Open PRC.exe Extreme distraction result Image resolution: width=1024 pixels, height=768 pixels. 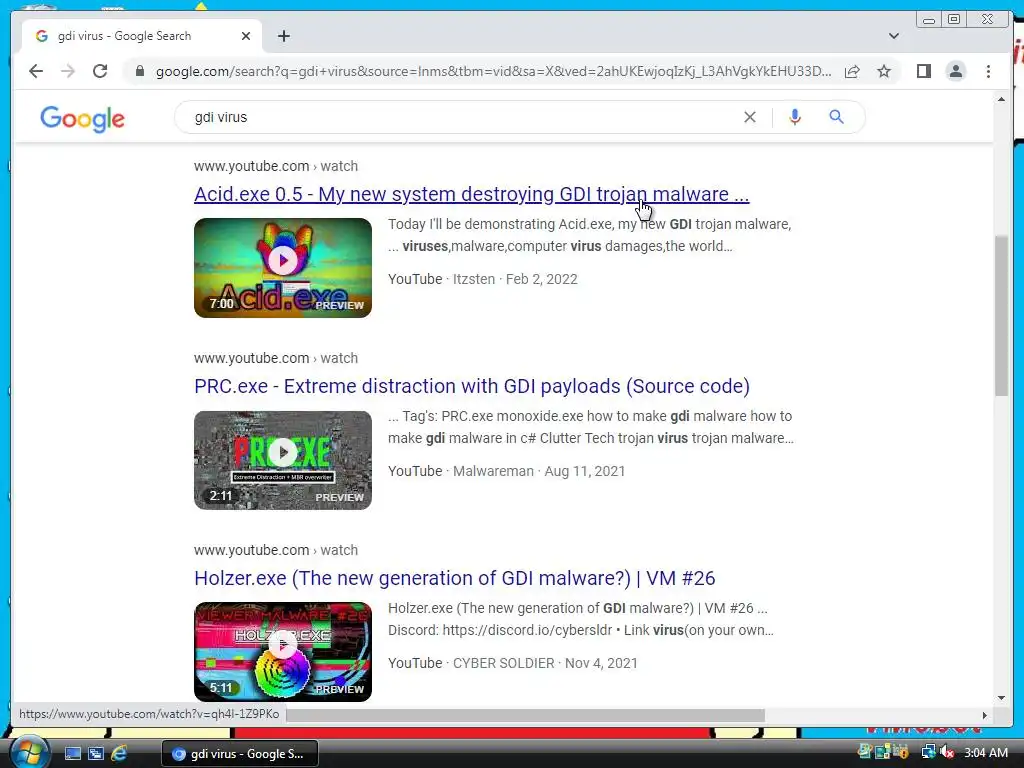472,386
